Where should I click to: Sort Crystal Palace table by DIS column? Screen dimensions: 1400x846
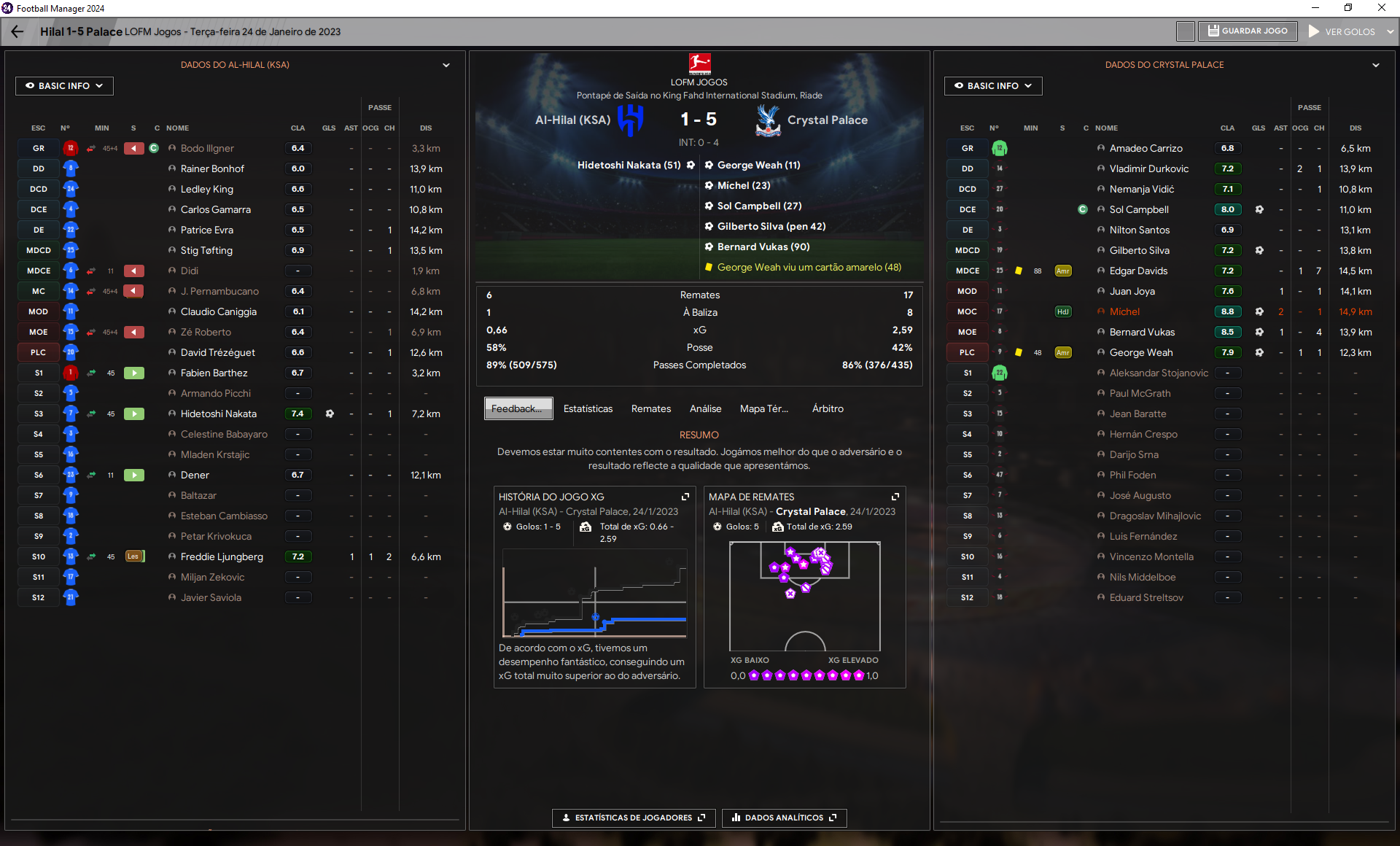tap(1356, 128)
